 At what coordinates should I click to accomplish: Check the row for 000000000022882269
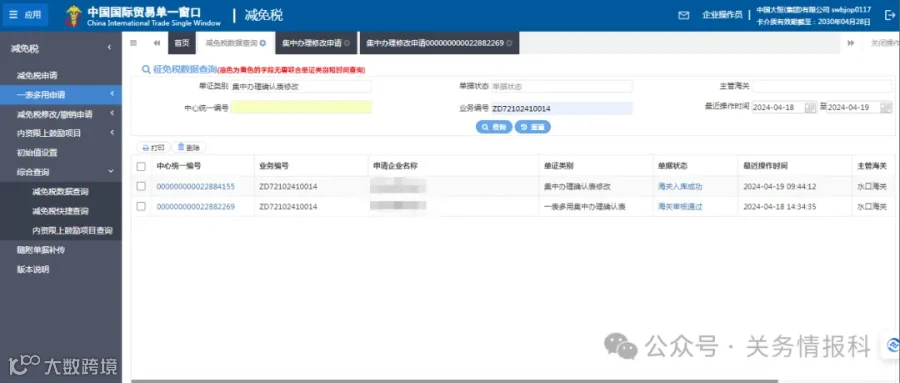tap(141, 206)
